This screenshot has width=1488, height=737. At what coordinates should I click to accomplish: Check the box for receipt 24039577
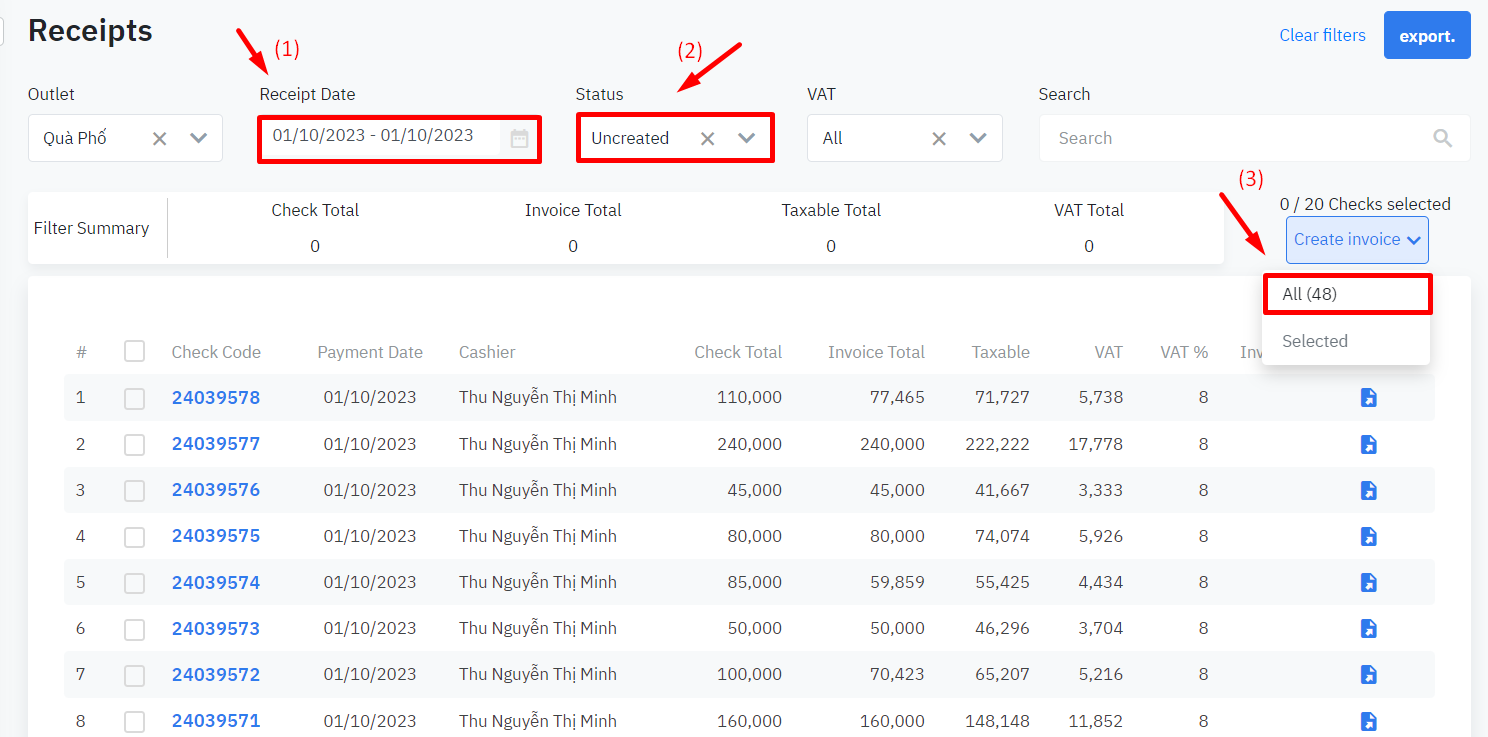tap(134, 445)
